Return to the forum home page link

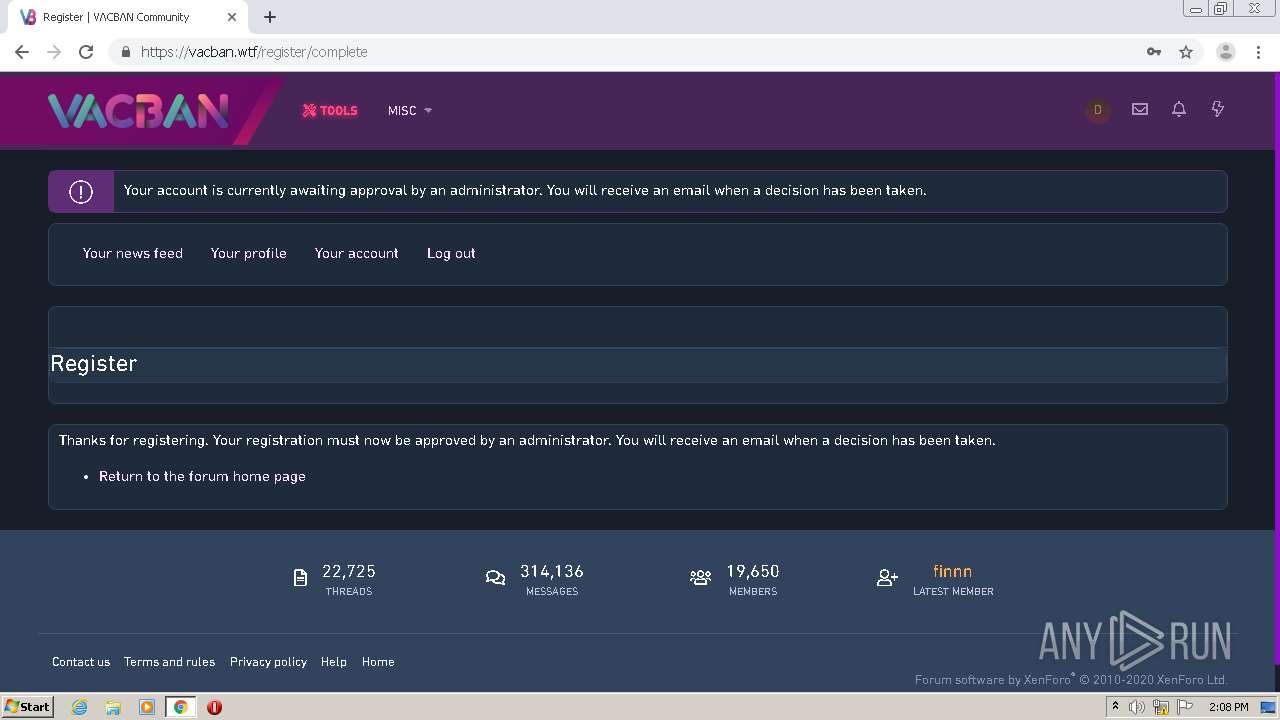tap(202, 476)
